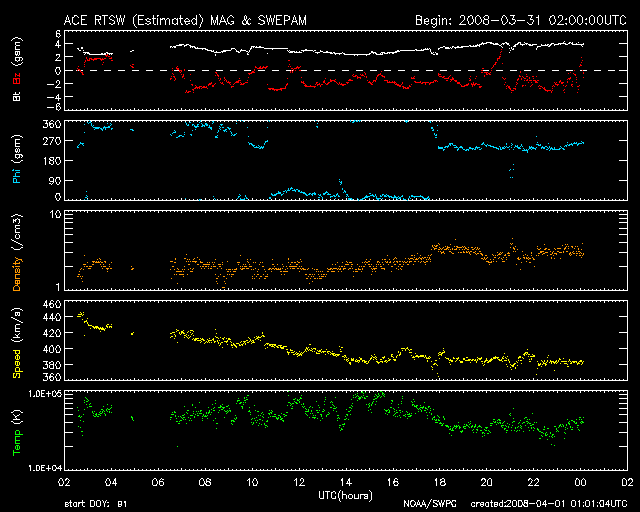
Task: Click the "04" hour tick label
Action: pyautogui.click(x=111, y=482)
